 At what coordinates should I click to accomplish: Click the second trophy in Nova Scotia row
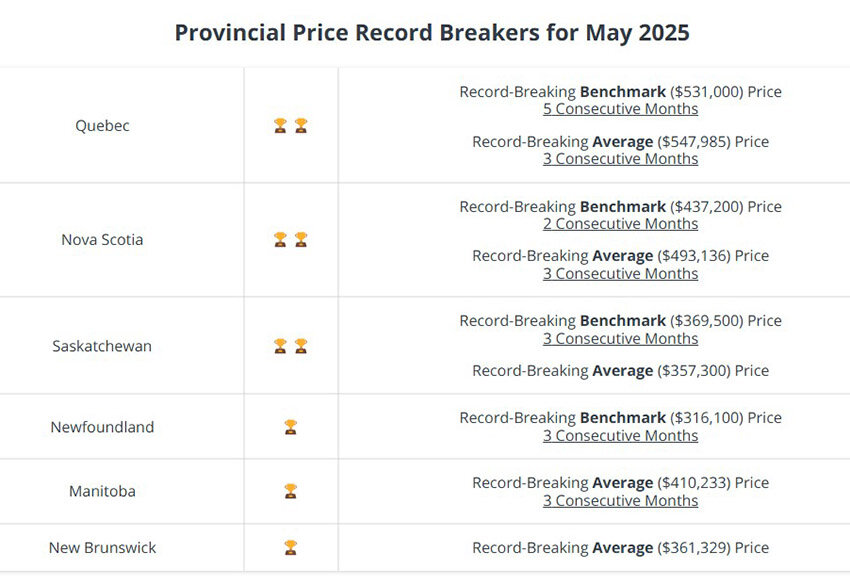point(301,240)
